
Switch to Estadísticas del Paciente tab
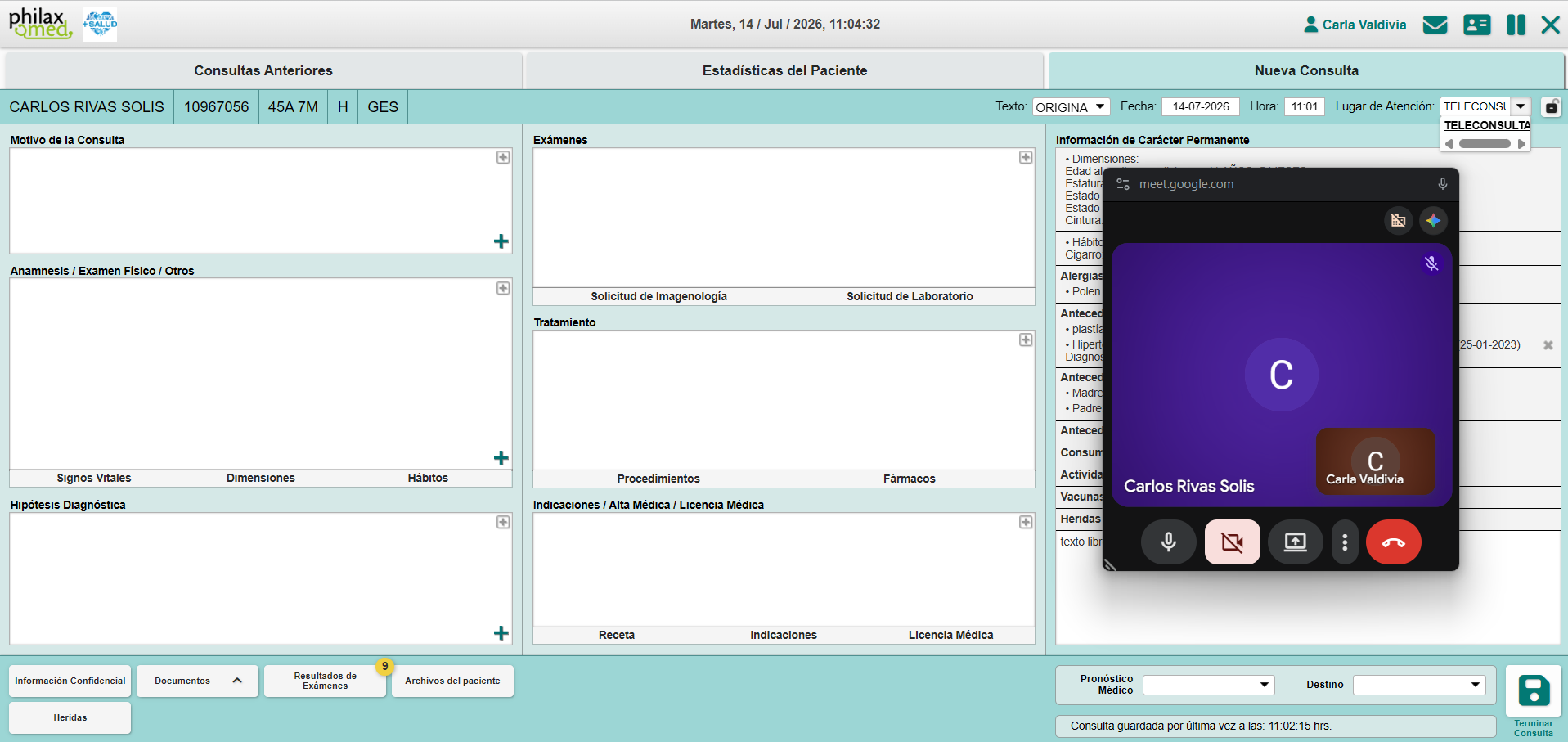[x=784, y=70]
